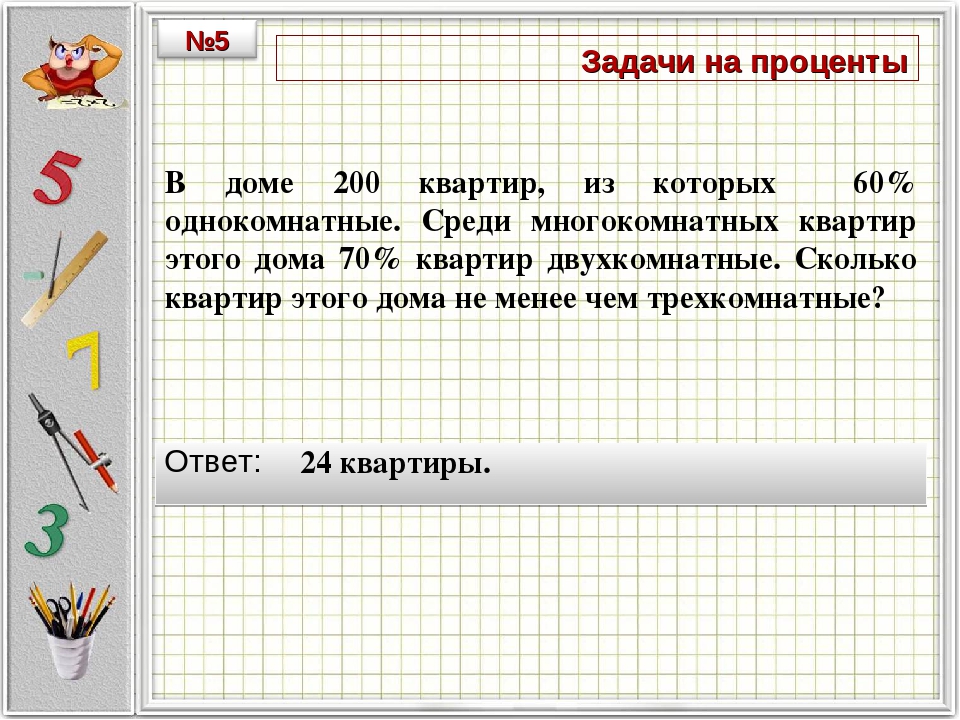Image resolution: width=960 pixels, height=720 pixels.
Task: Click the word "Сколько" starting the question
Action: (855, 260)
